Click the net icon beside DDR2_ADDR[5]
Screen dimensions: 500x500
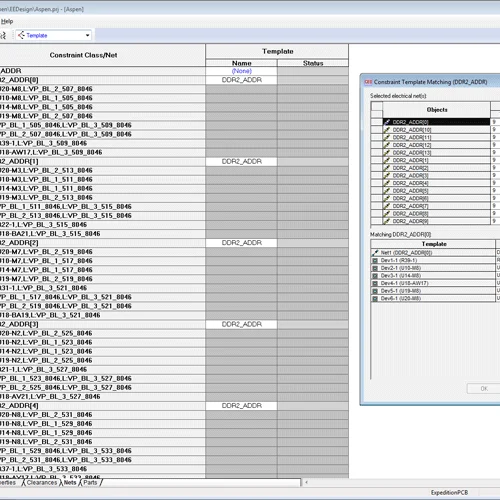[x=387, y=191]
